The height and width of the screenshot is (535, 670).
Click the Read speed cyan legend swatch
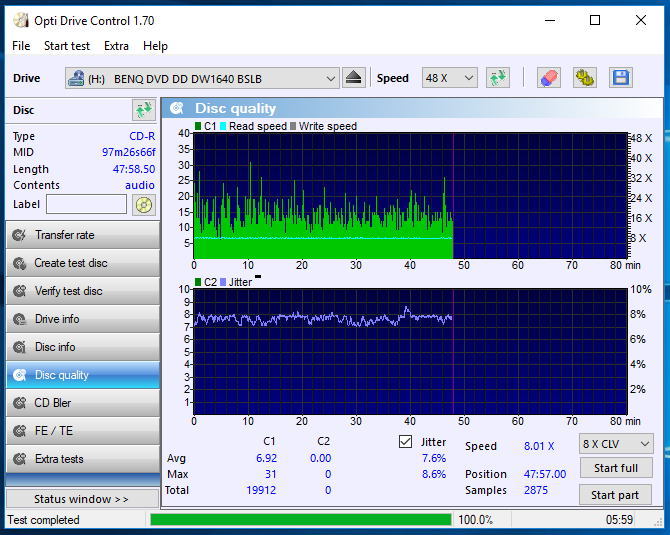pos(223,126)
